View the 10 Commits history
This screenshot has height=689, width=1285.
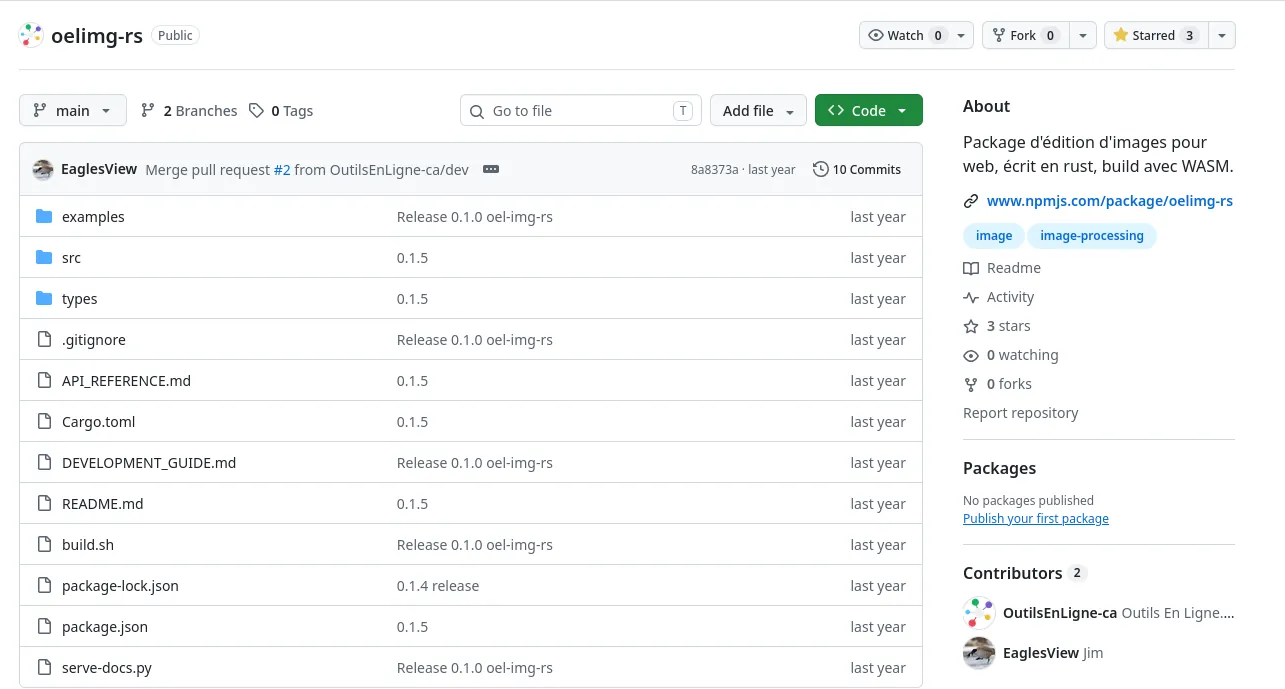[x=857, y=169]
